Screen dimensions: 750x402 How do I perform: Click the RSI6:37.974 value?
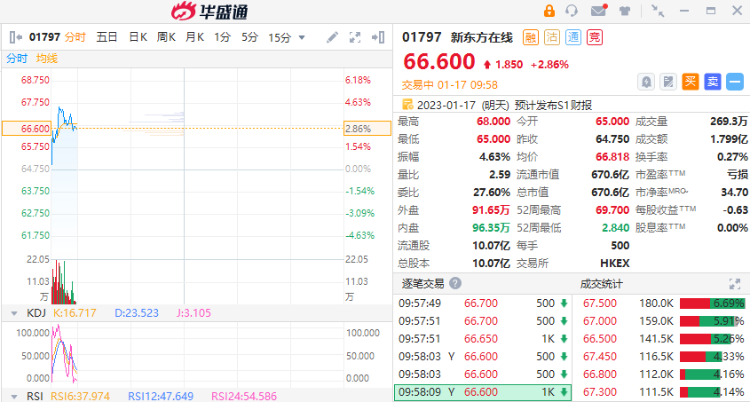(x=80, y=396)
